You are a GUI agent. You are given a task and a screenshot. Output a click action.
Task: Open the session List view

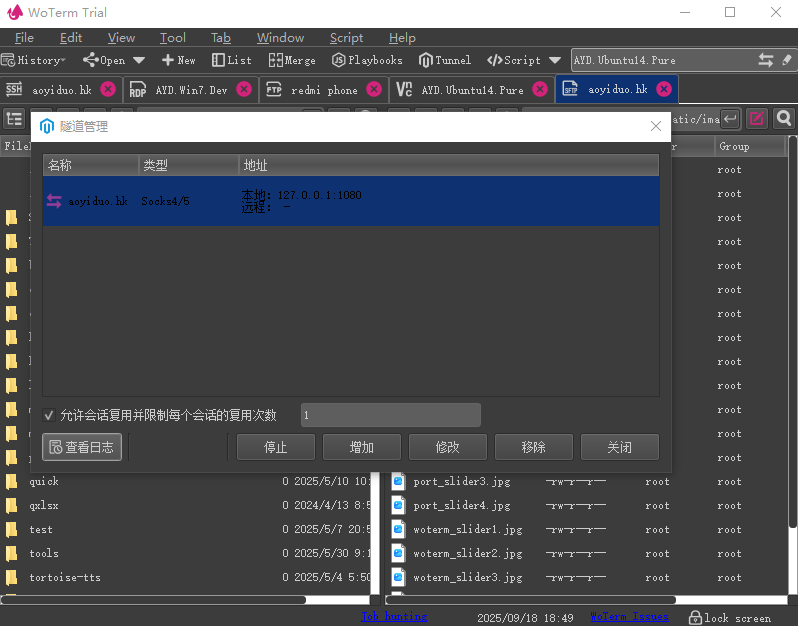232,60
